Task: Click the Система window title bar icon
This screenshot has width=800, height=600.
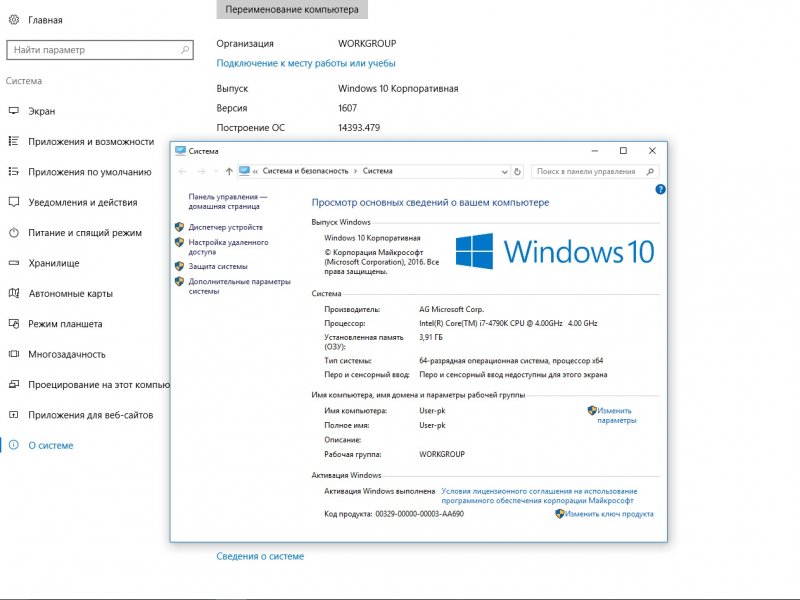Action: [180, 151]
